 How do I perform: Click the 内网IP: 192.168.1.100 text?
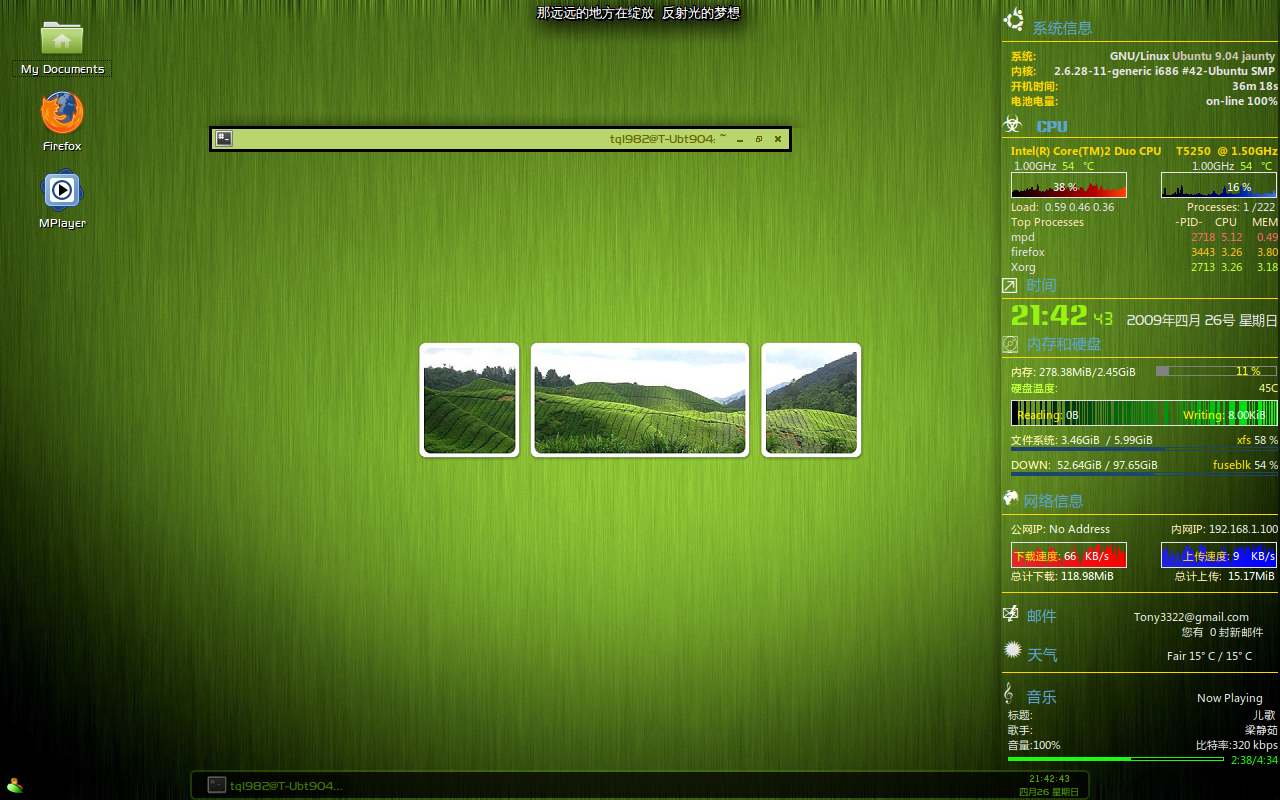point(1224,529)
